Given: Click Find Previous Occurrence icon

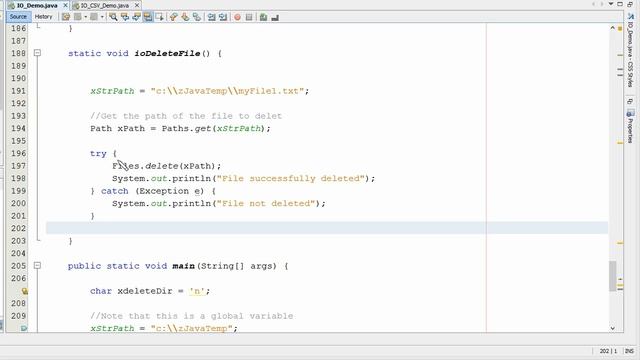Looking at the screenshot, I should [x=125, y=17].
